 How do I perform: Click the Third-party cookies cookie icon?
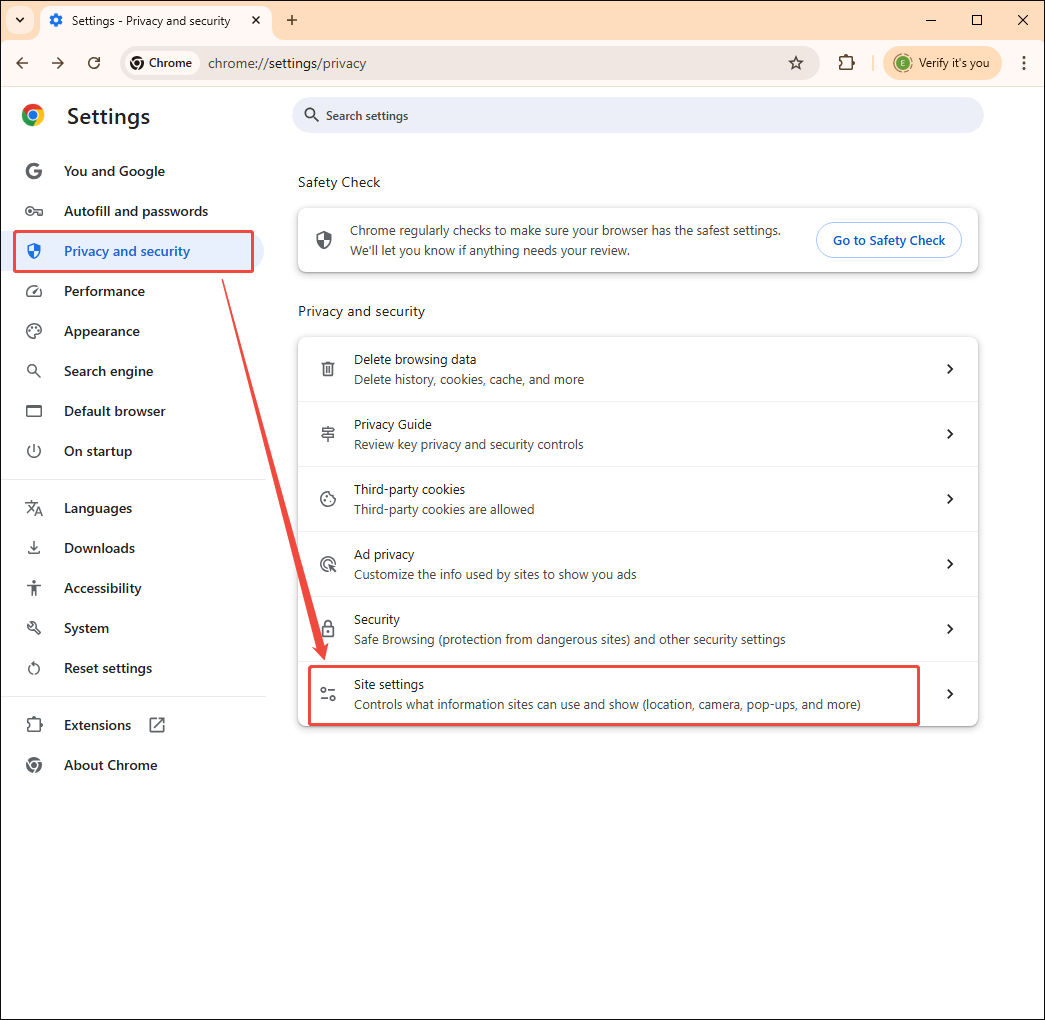coord(327,498)
